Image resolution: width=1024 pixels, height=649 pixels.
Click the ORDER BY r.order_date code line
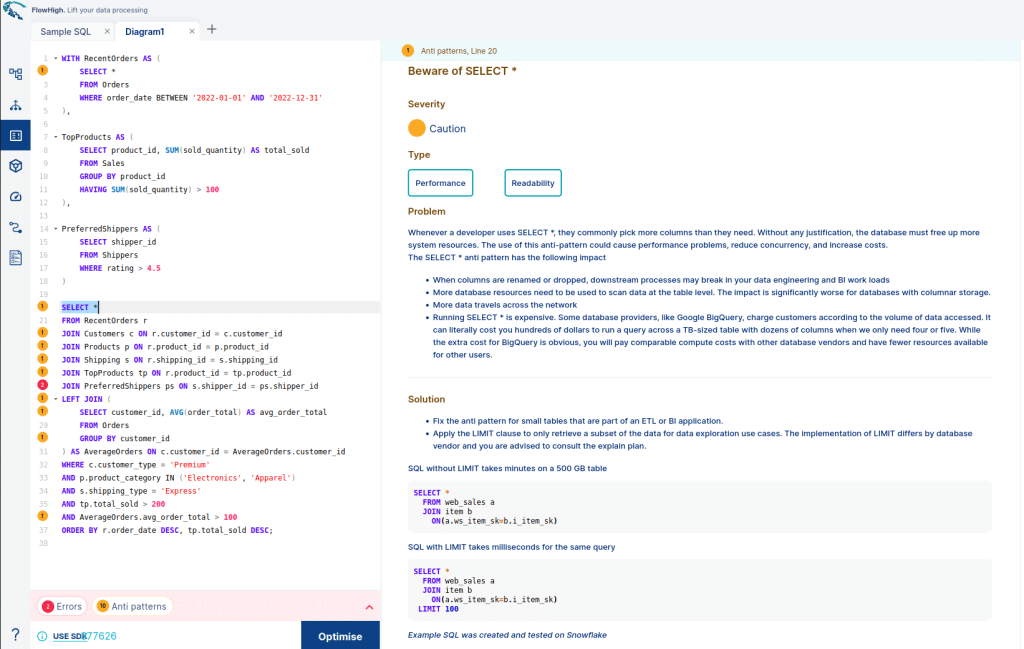(167, 530)
